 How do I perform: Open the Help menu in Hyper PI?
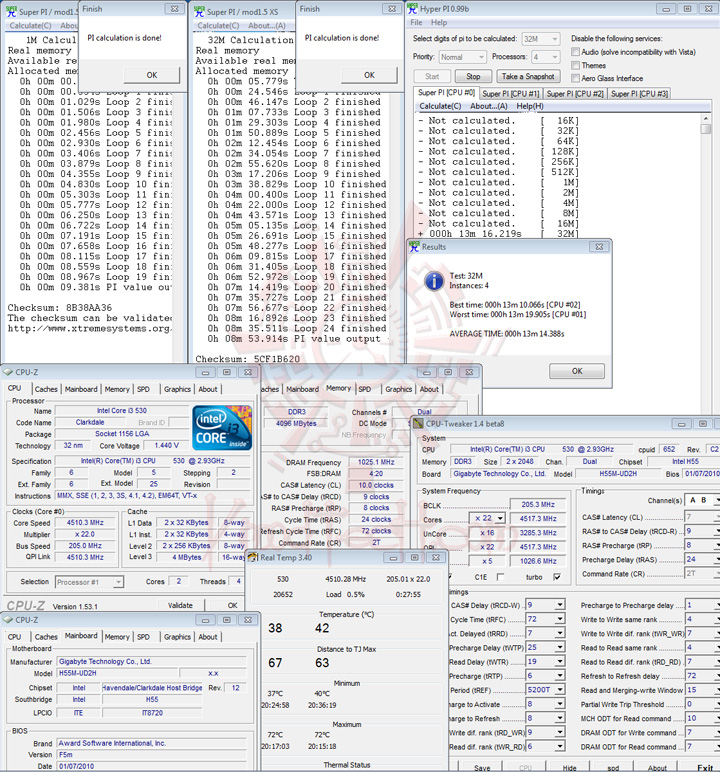[x=439, y=22]
